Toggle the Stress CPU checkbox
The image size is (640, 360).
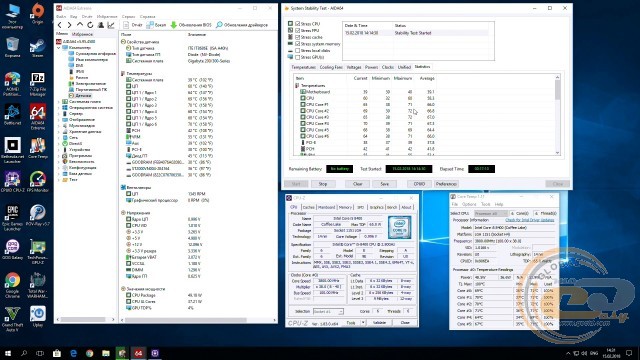coord(298,24)
